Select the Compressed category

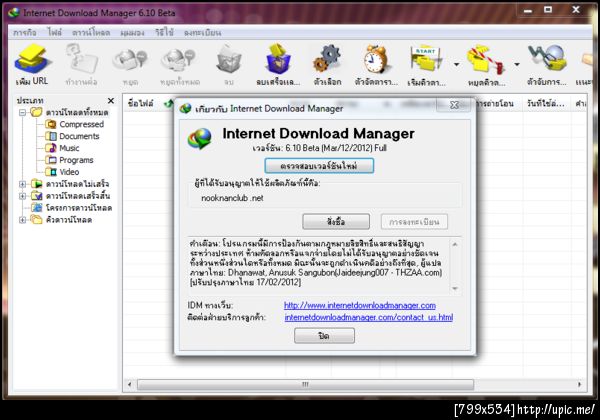coord(82,124)
